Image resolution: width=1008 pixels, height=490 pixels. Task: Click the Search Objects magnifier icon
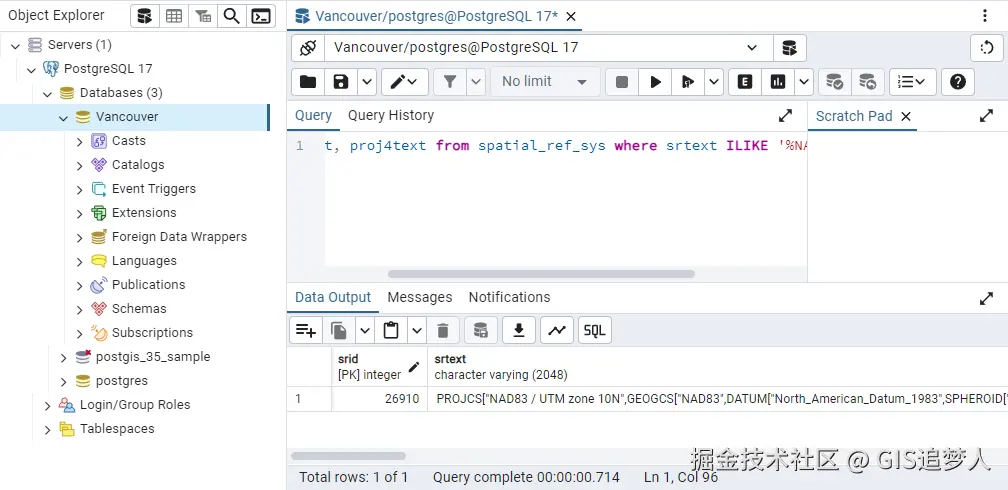click(x=231, y=16)
